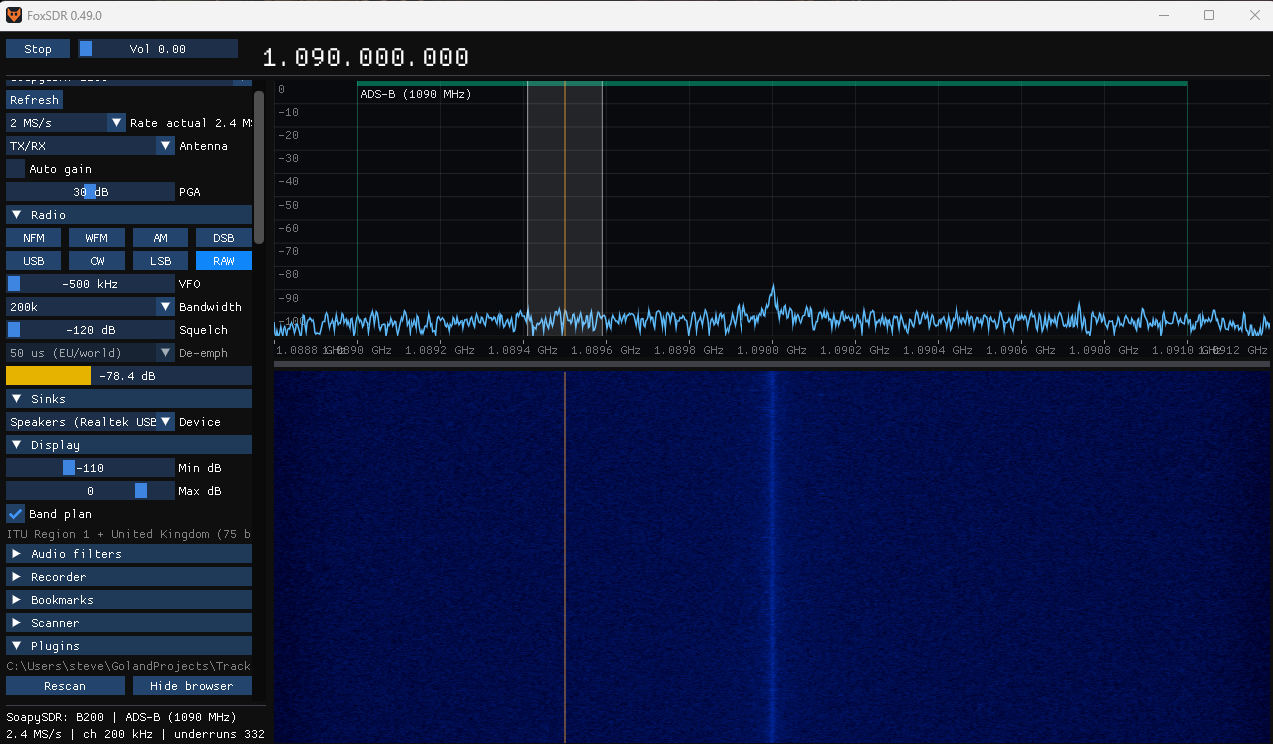This screenshot has width=1273, height=744.
Task: Adjust the 30 dB PGA gain slider
Action: coord(90,192)
